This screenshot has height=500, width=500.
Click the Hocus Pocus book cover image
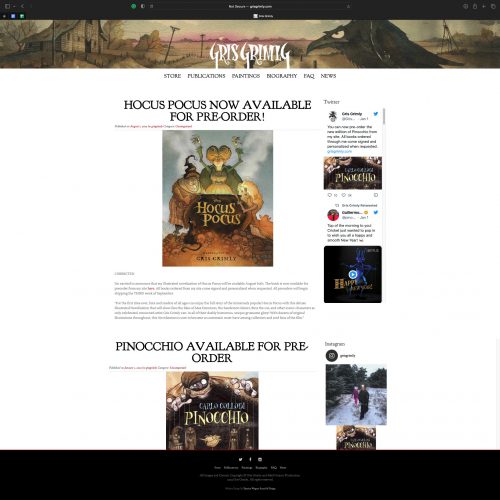point(218,198)
